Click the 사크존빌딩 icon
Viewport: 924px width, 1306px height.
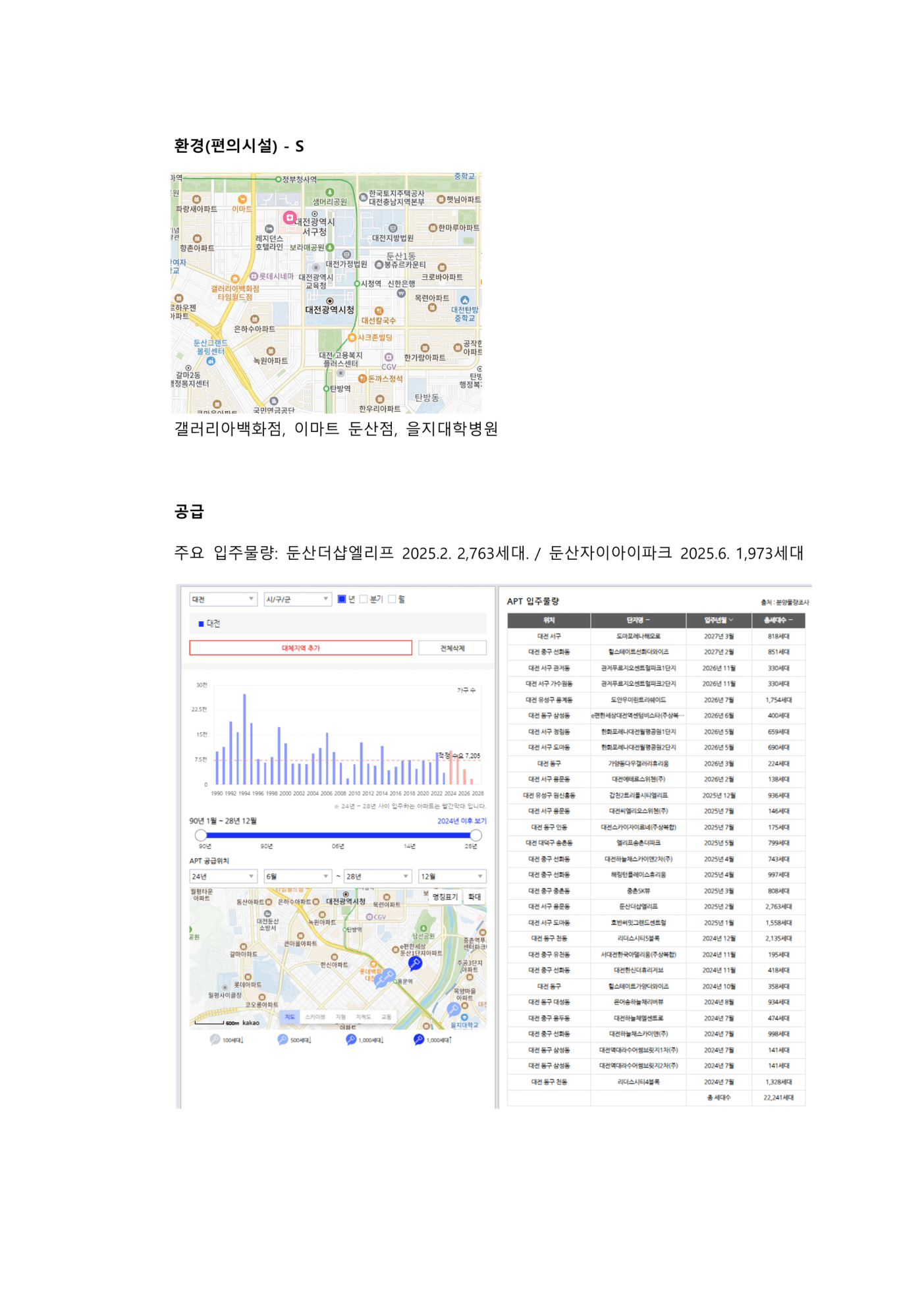pos(352,337)
